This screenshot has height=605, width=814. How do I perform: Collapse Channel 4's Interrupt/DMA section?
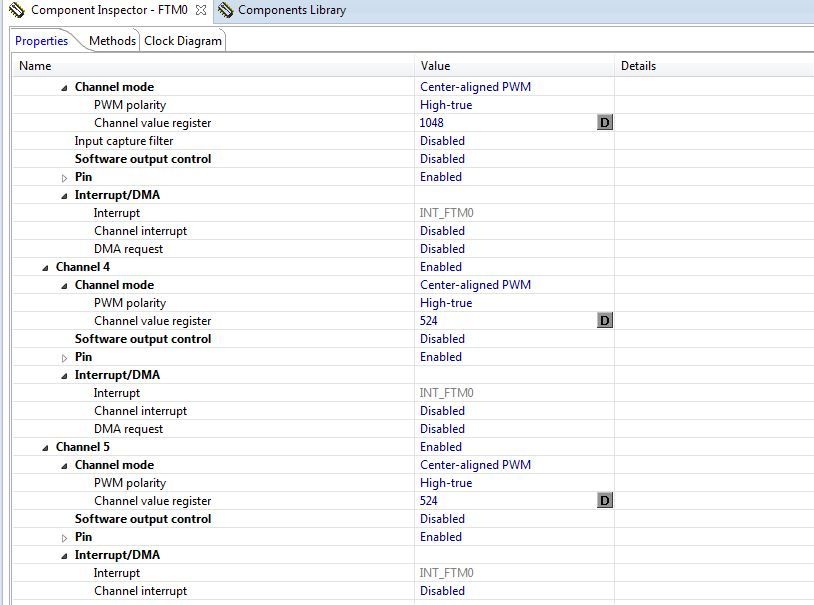pos(65,376)
